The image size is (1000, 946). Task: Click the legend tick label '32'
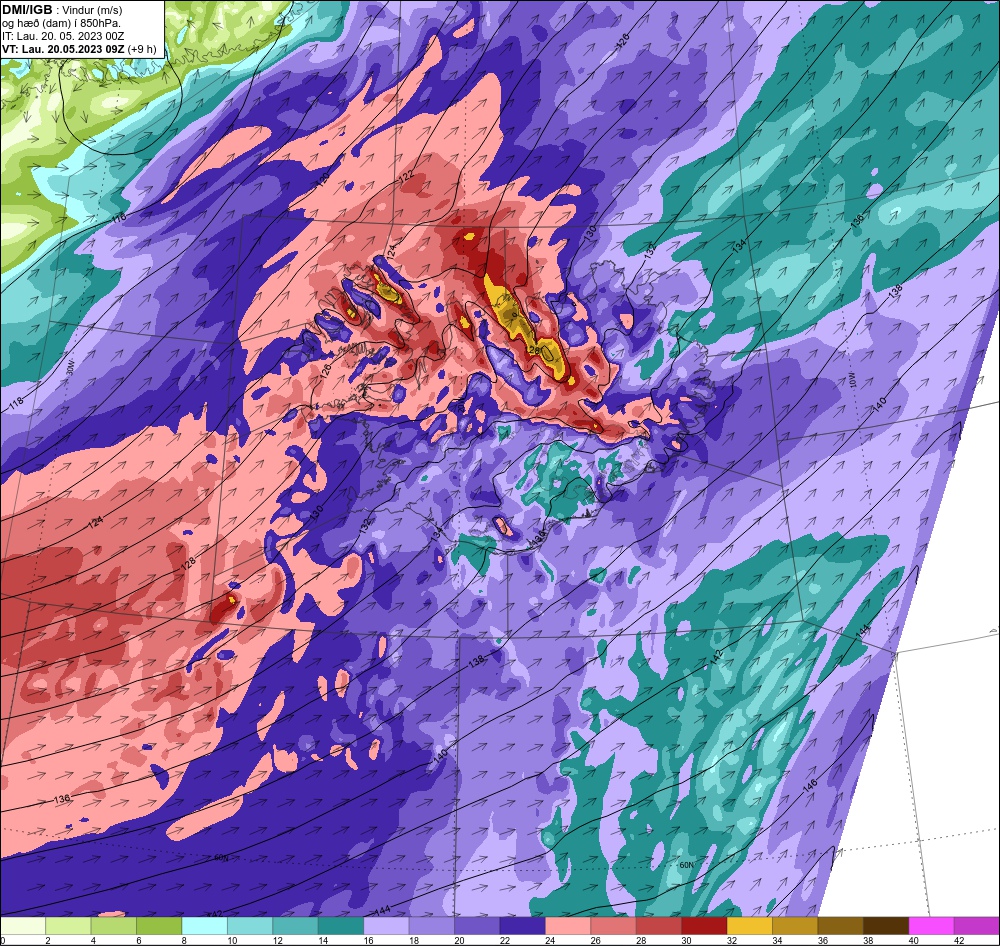[732, 940]
